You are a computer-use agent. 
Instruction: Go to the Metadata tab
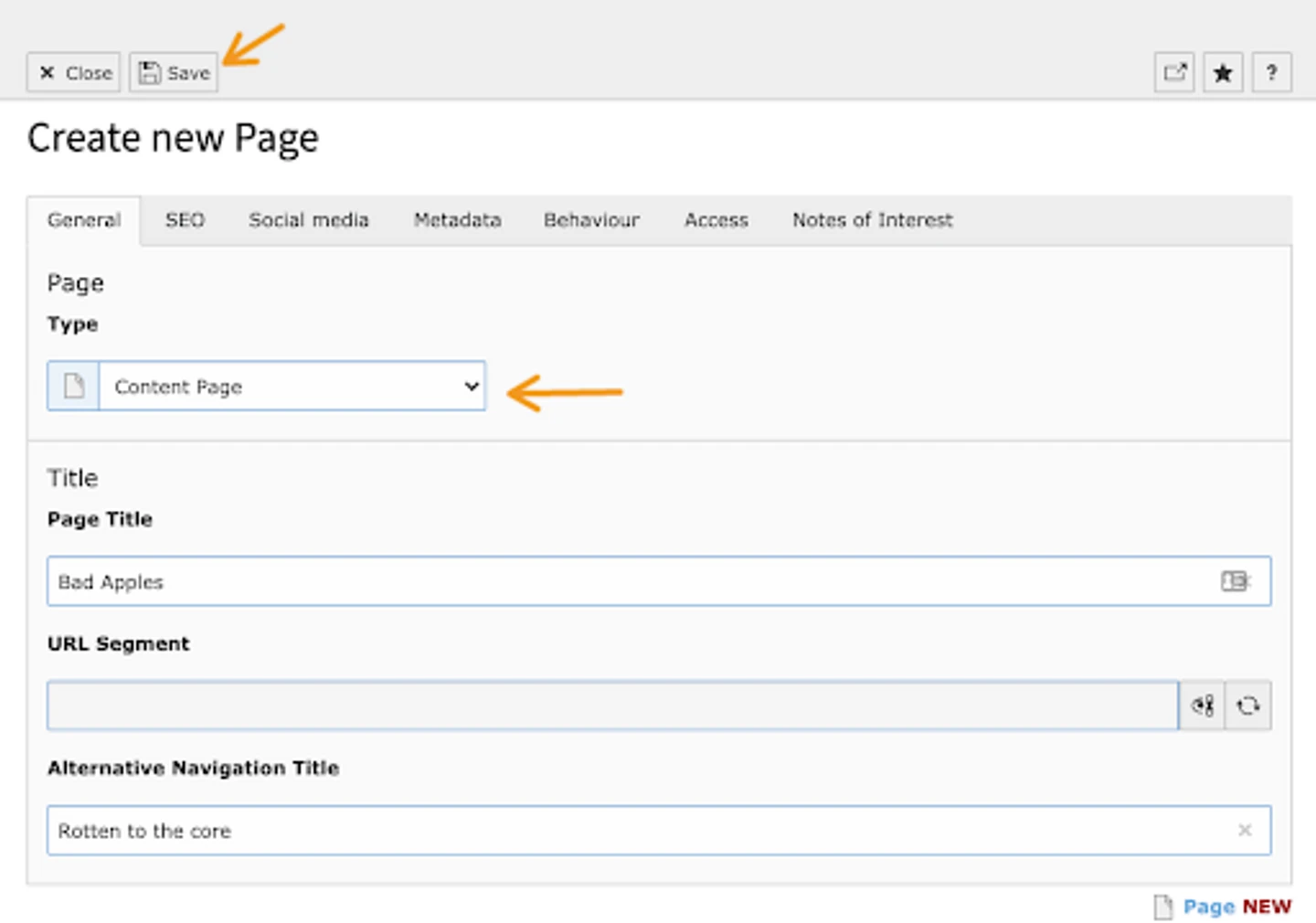[457, 220]
